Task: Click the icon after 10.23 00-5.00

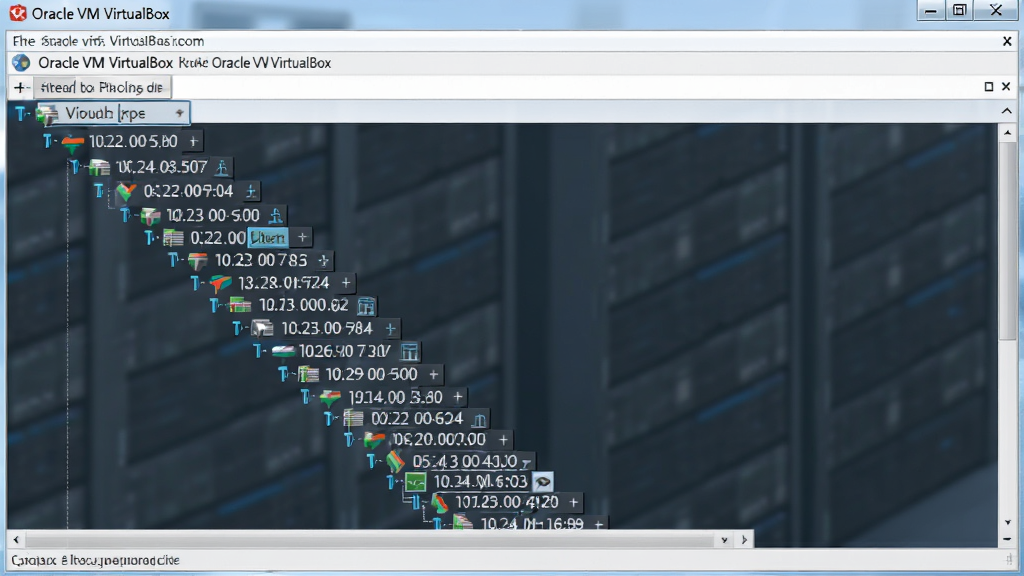Action: coord(276,216)
